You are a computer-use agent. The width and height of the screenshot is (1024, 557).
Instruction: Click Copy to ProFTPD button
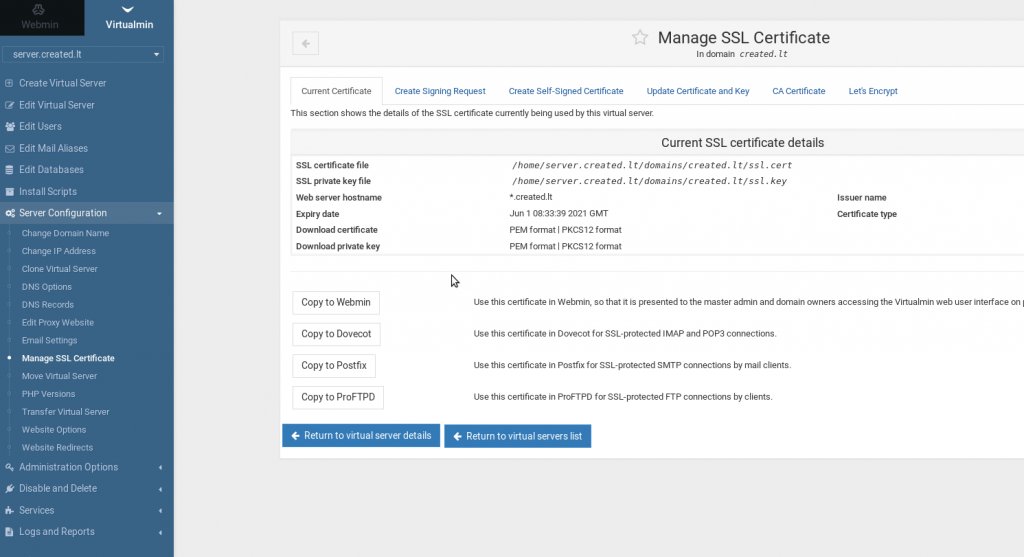coord(338,397)
